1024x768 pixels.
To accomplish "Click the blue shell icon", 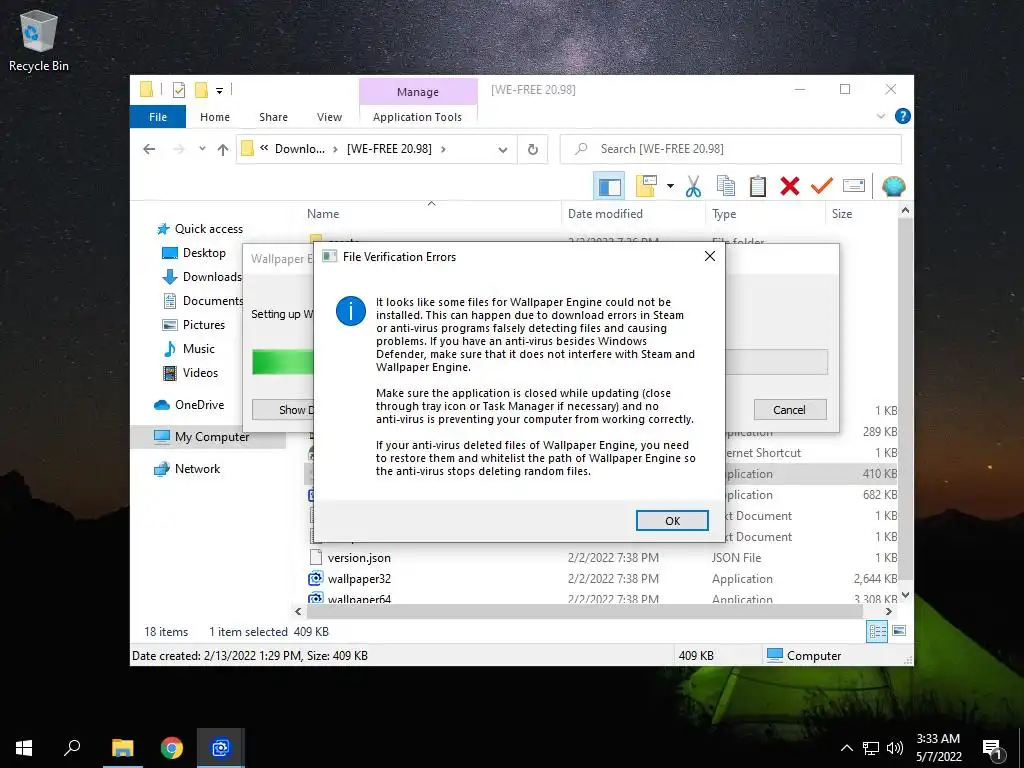I will tap(893, 187).
